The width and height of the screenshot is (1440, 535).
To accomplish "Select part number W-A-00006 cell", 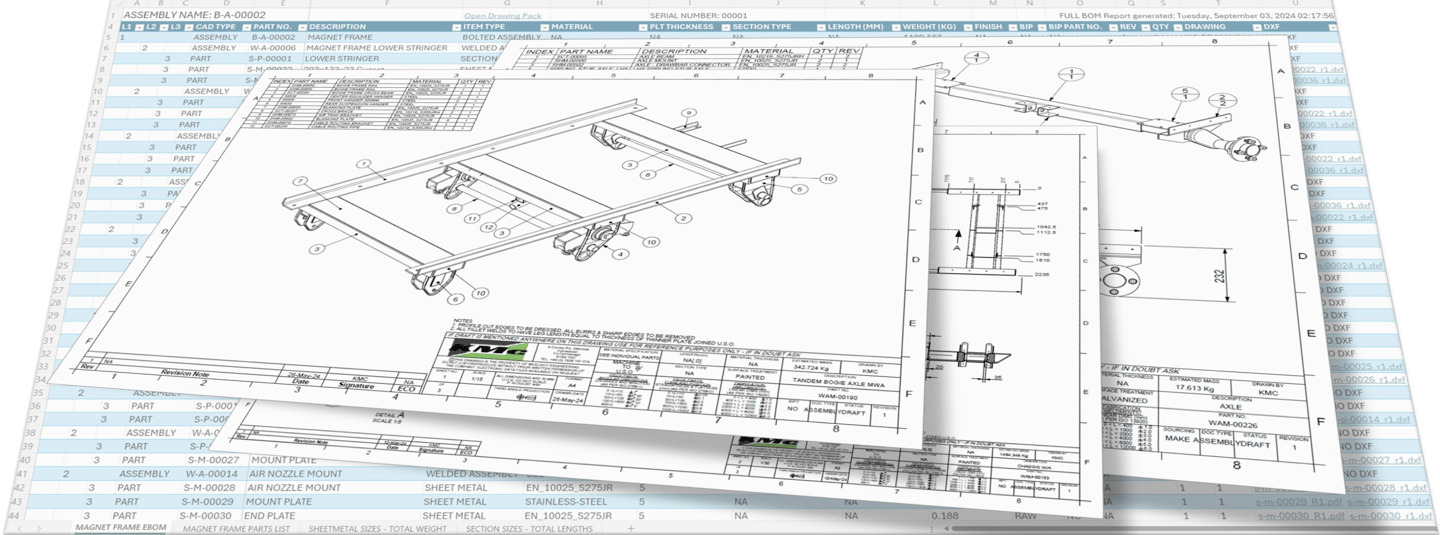I will pyautogui.click(x=273, y=48).
